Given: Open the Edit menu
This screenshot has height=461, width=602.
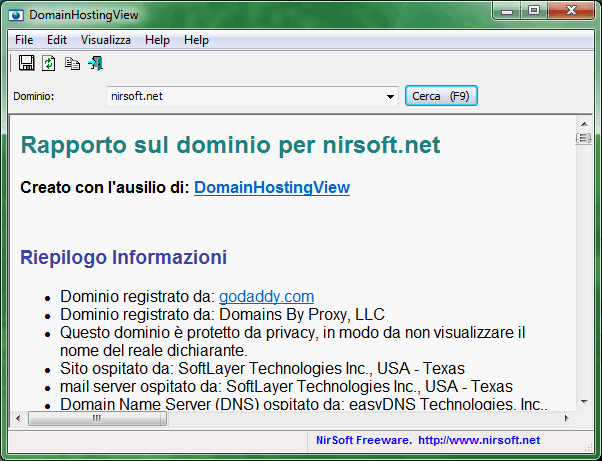Looking at the screenshot, I should [x=57, y=40].
